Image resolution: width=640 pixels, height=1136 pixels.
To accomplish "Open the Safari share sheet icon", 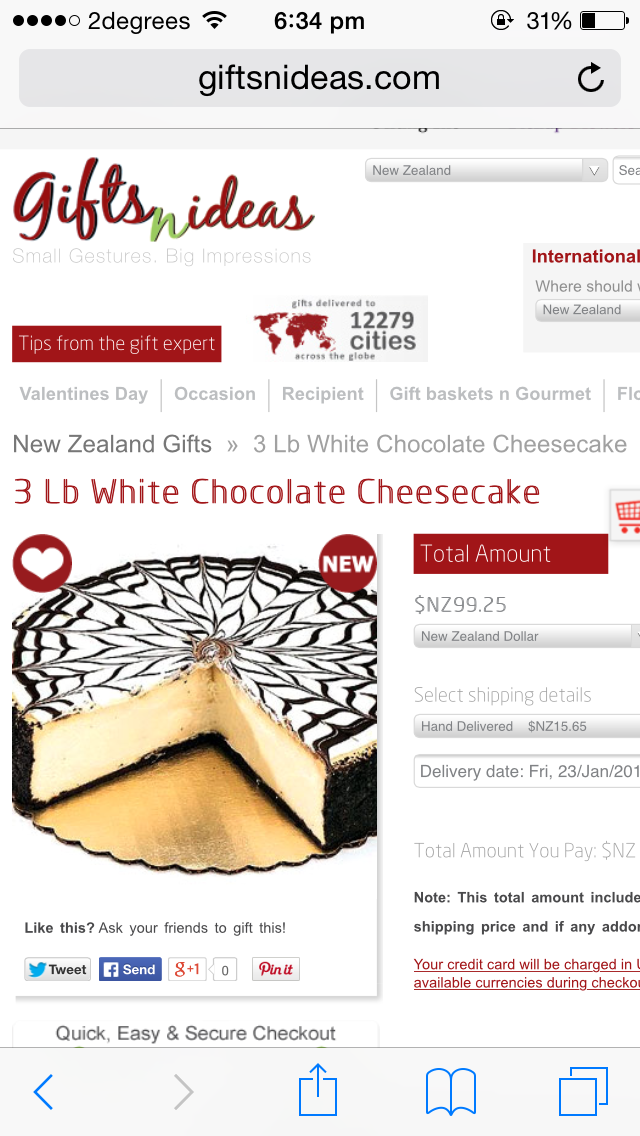I will click(318, 1089).
